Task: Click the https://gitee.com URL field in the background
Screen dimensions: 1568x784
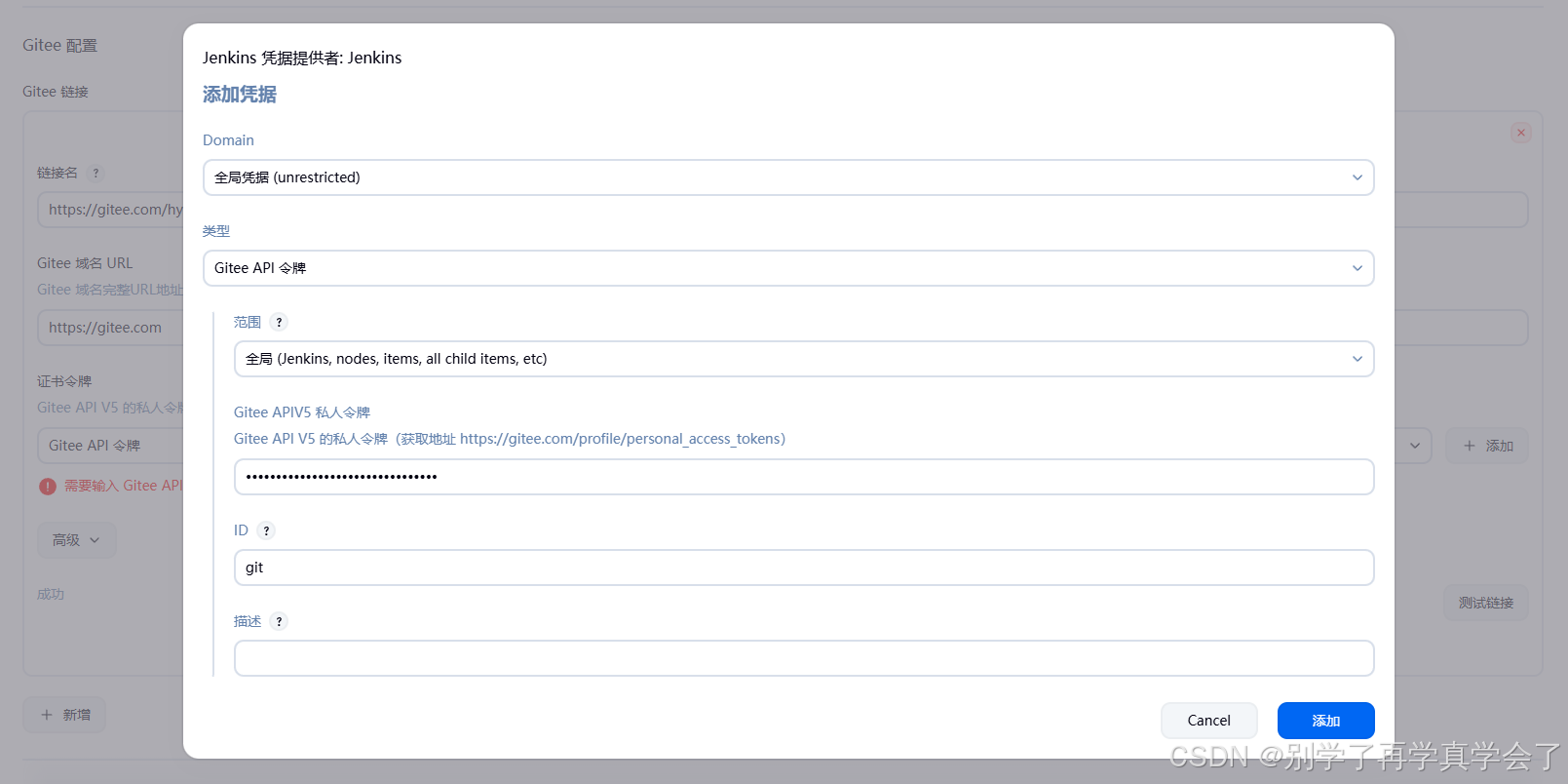Action: click(x=110, y=328)
